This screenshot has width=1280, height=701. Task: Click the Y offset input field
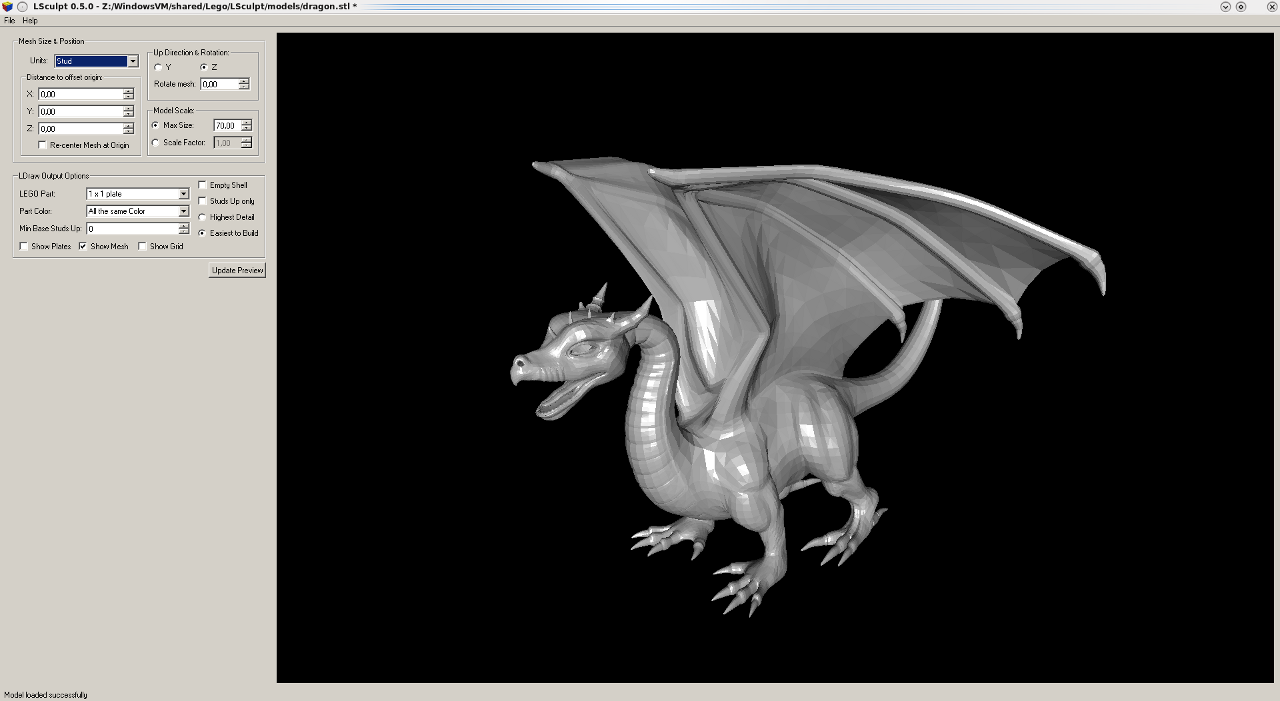pos(80,111)
